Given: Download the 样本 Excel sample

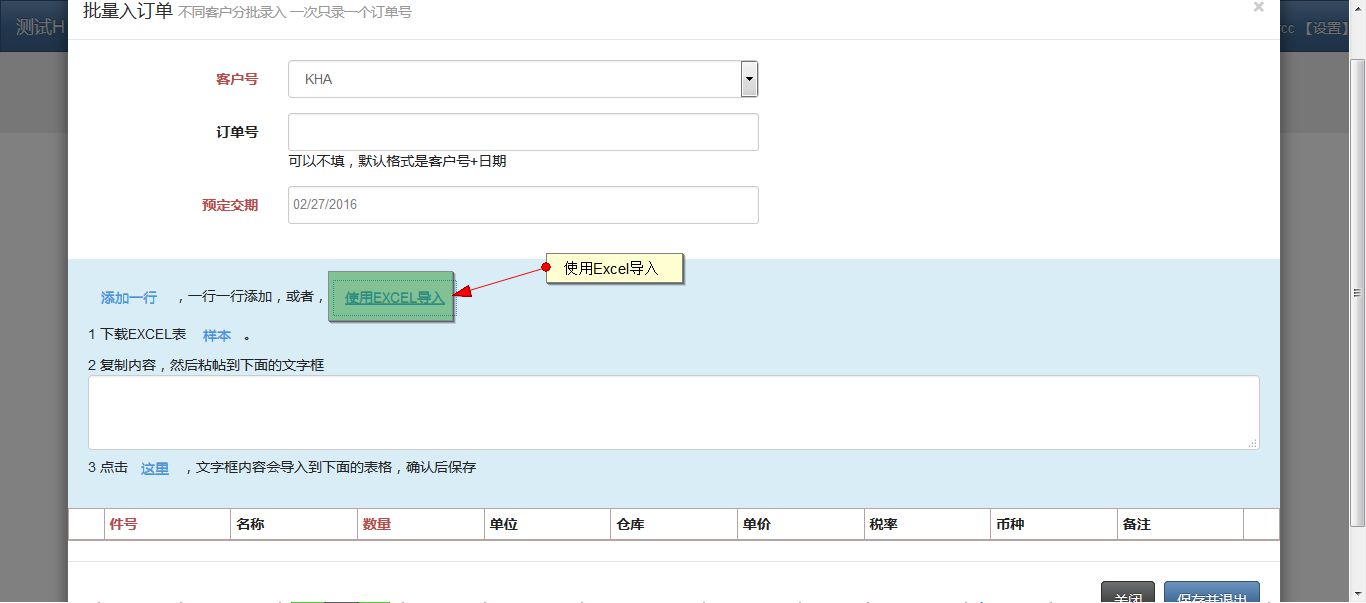Looking at the screenshot, I should point(217,336).
